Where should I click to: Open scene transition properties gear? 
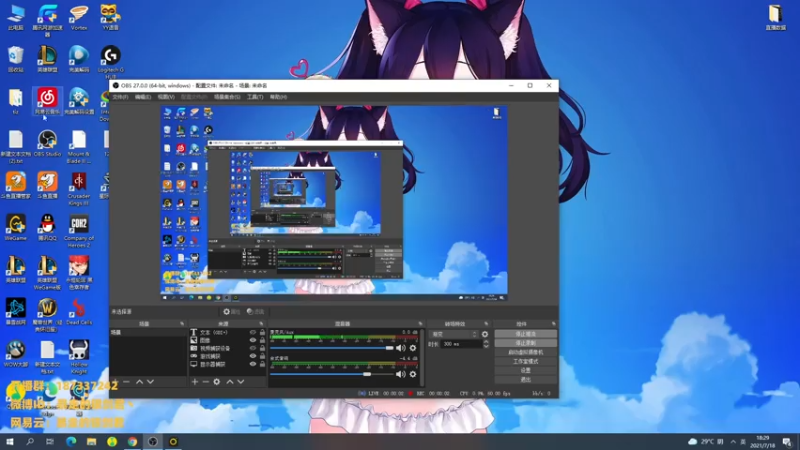point(485,334)
